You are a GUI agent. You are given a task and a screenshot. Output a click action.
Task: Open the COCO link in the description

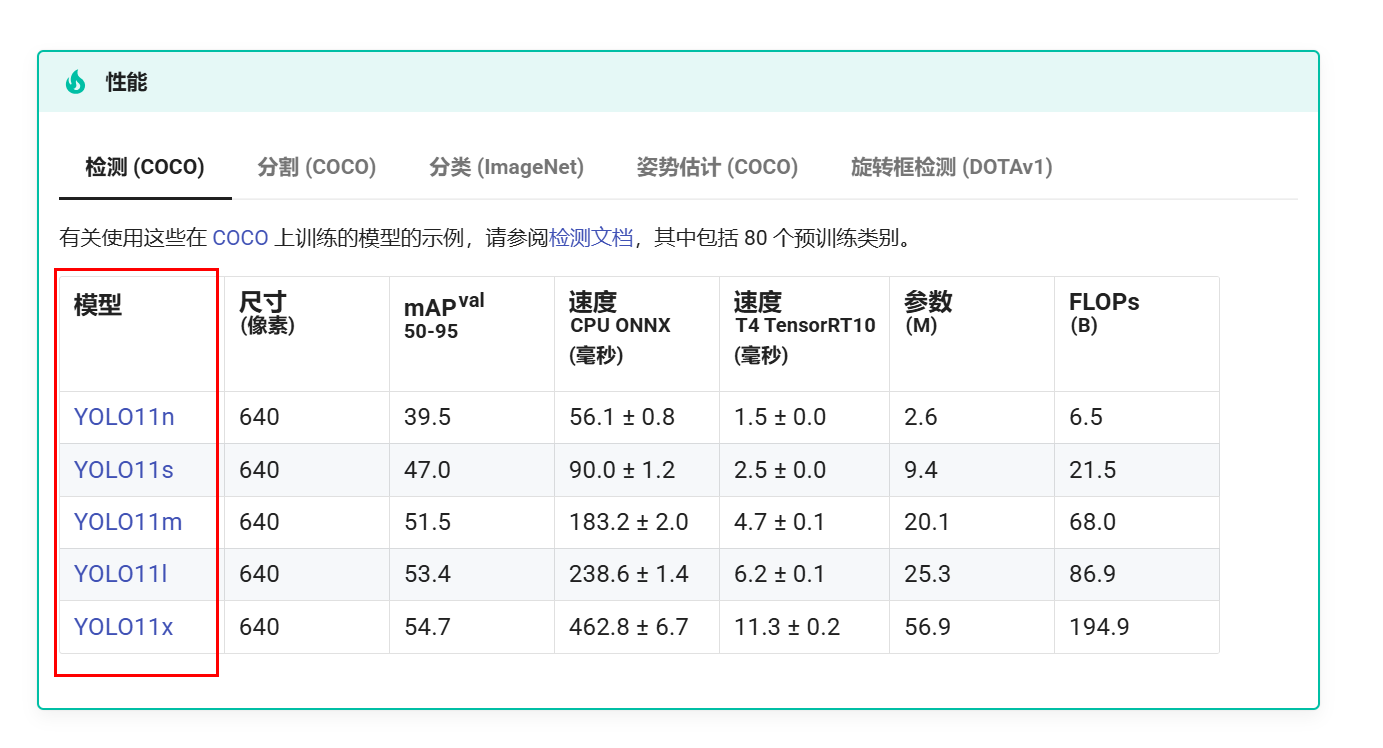pyautogui.click(x=240, y=238)
